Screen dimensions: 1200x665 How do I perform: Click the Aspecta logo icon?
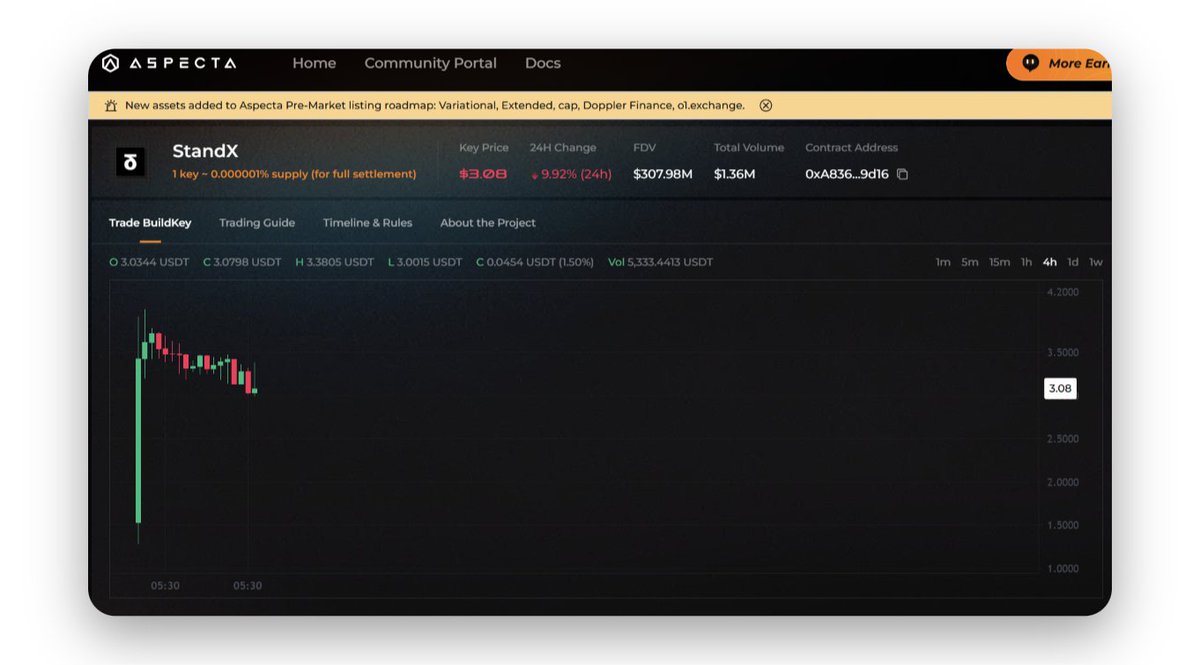(111, 63)
